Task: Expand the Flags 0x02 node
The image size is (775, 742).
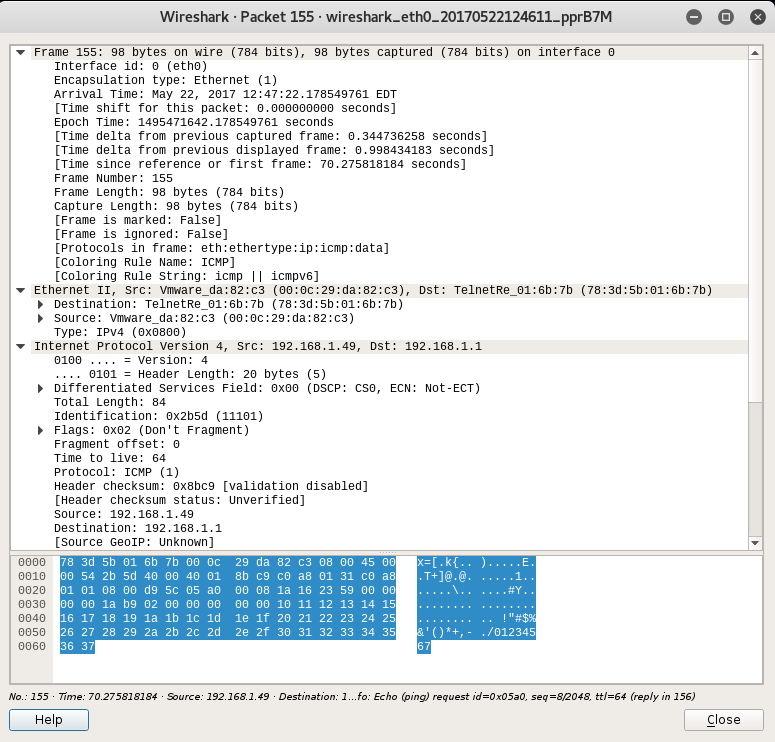Action: [41, 430]
